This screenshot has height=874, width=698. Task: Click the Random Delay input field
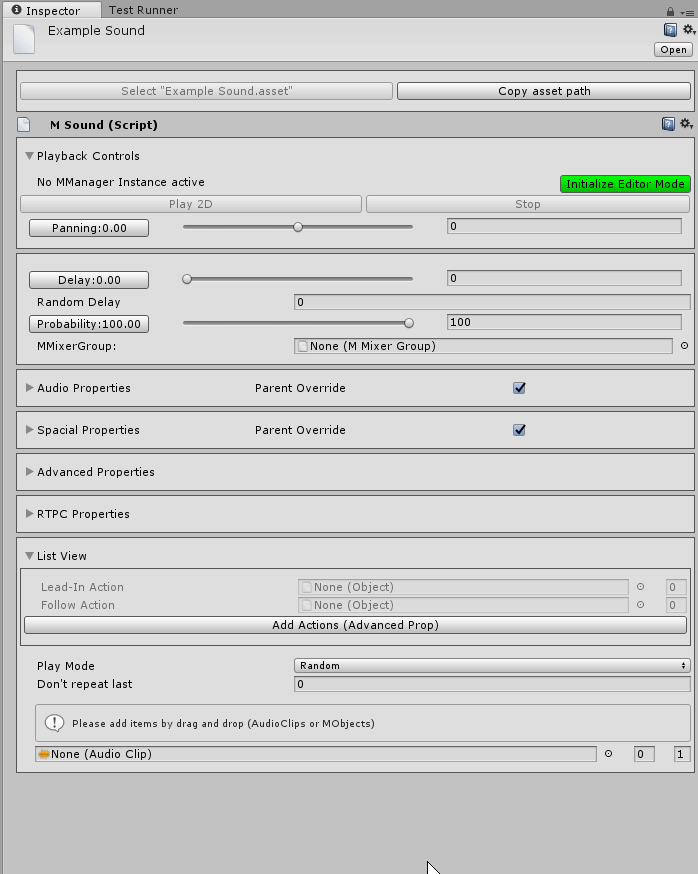tap(492, 302)
